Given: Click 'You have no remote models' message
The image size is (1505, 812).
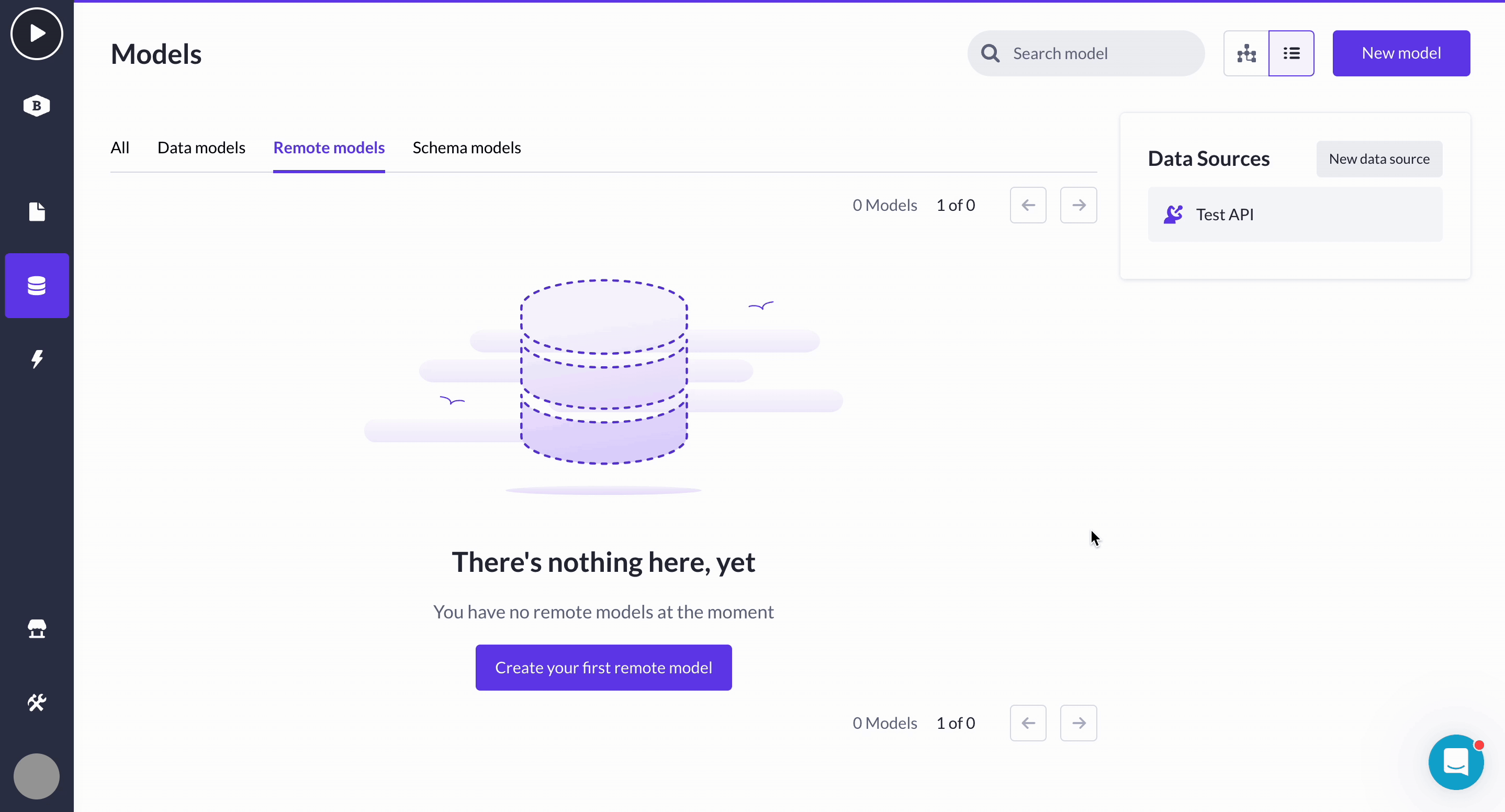Looking at the screenshot, I should click(603, 612).
